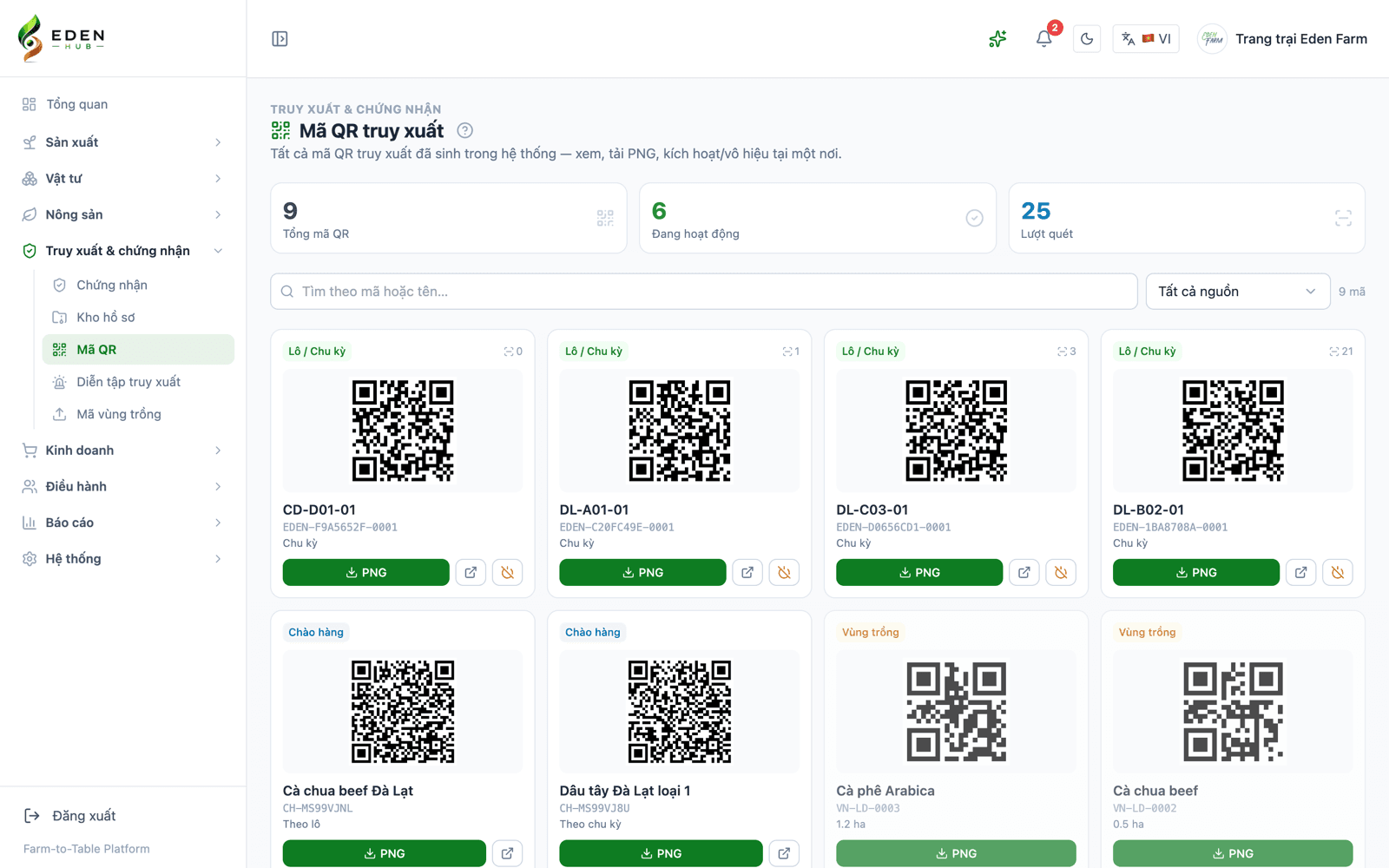
Task: Open external link icon for DL-B02-01
Action: pyautogui.click(x=1300, y=573)
